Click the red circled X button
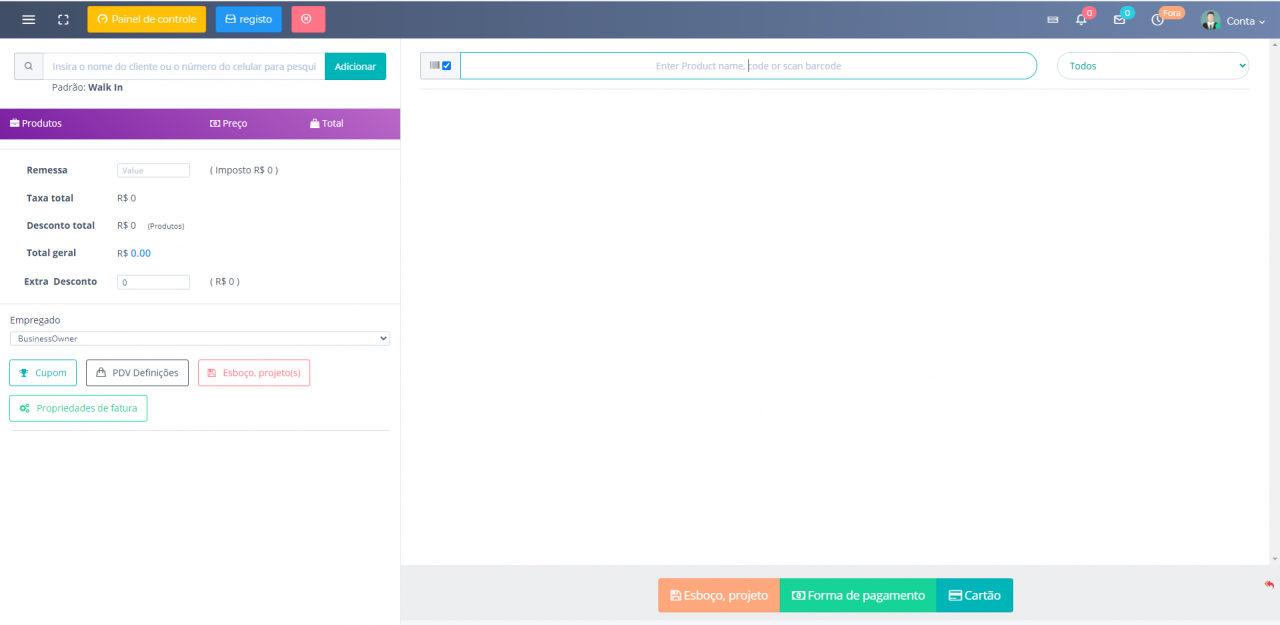Image resolution: width=1280 pixels, height=625 pixels. [x=307, y=19]
